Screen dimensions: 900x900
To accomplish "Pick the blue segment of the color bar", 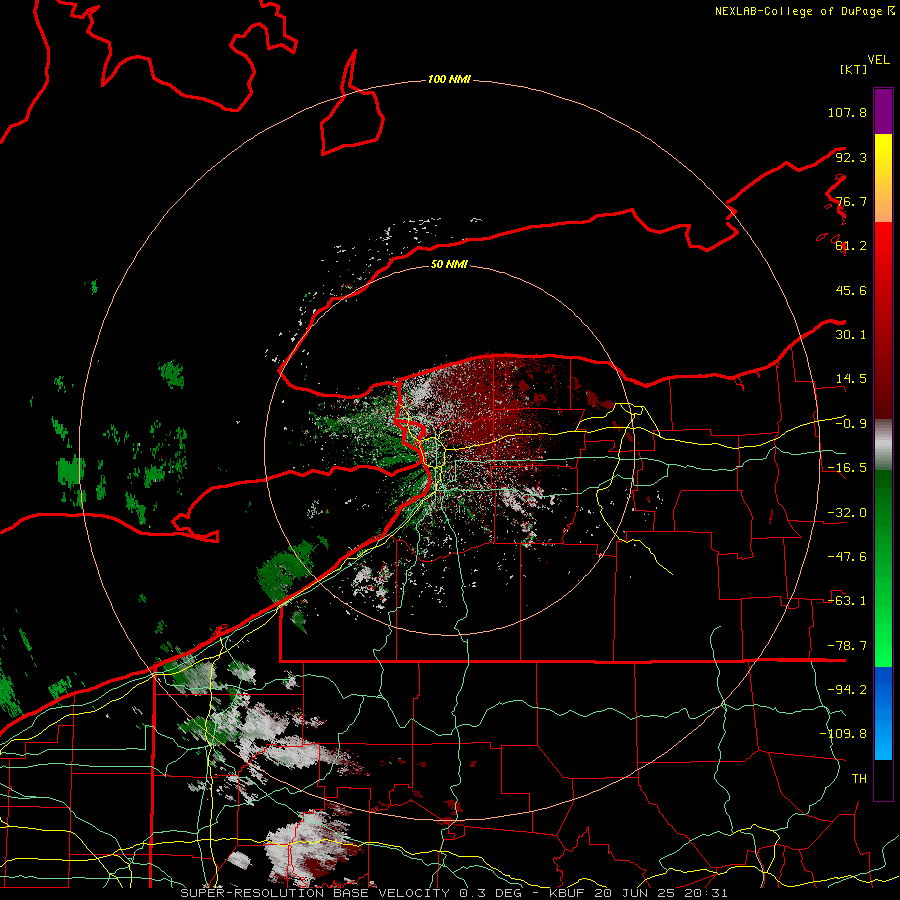I will tap(883, 713).
